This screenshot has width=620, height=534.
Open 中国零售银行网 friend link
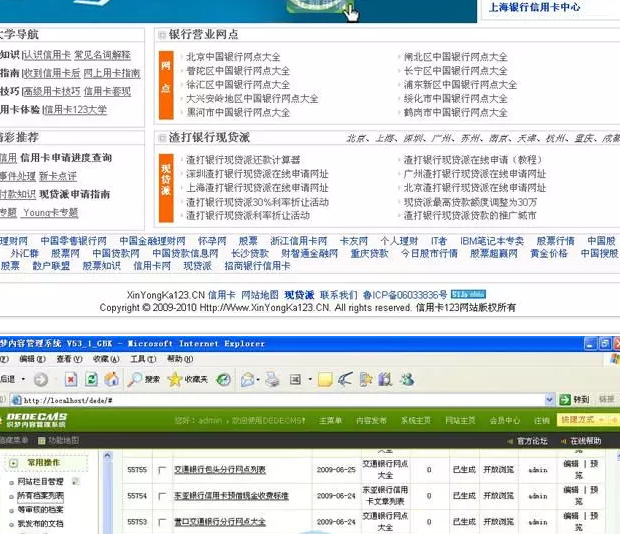(74, 241)
